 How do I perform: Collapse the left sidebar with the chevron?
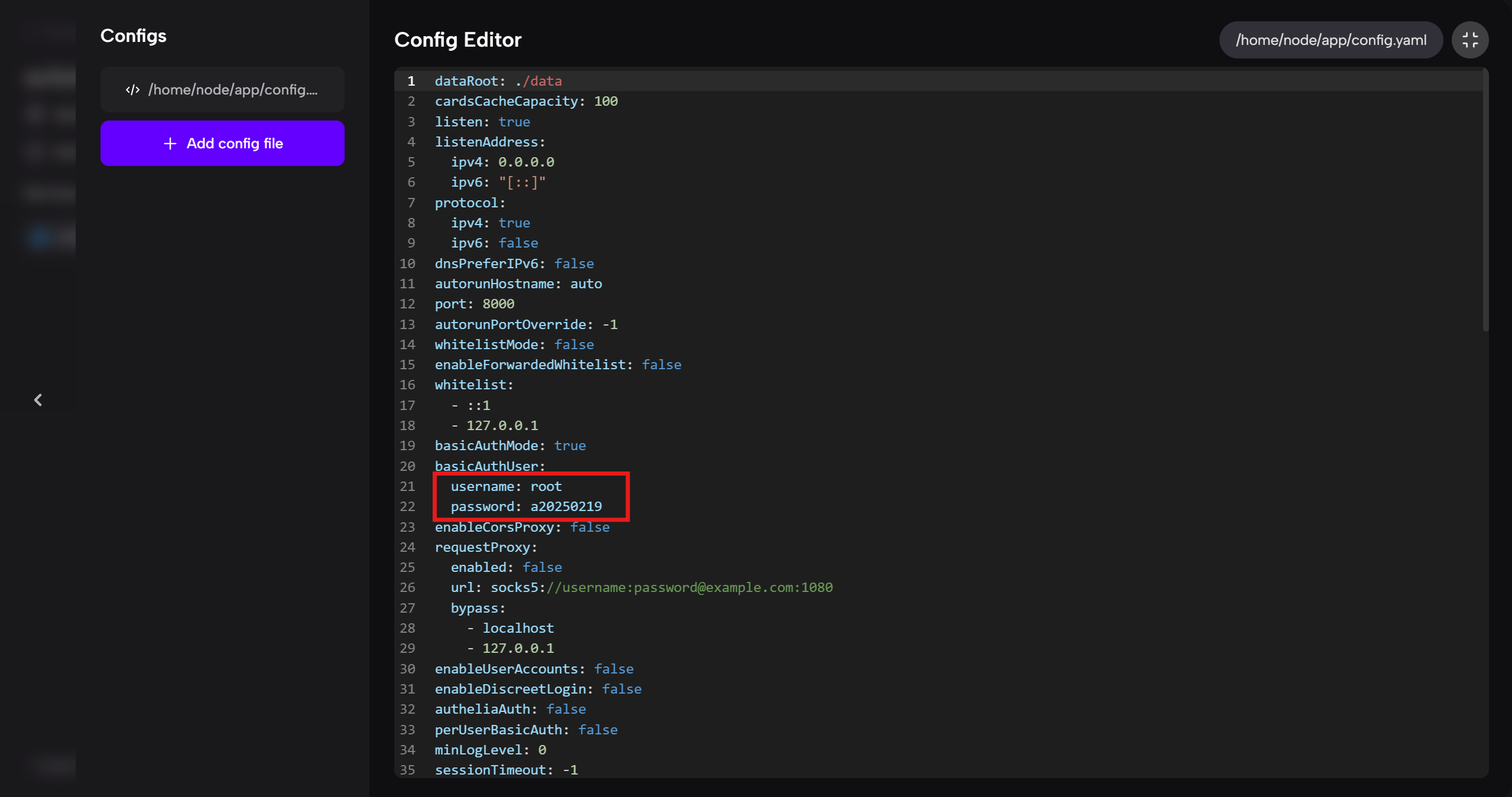tap(38, 400)
